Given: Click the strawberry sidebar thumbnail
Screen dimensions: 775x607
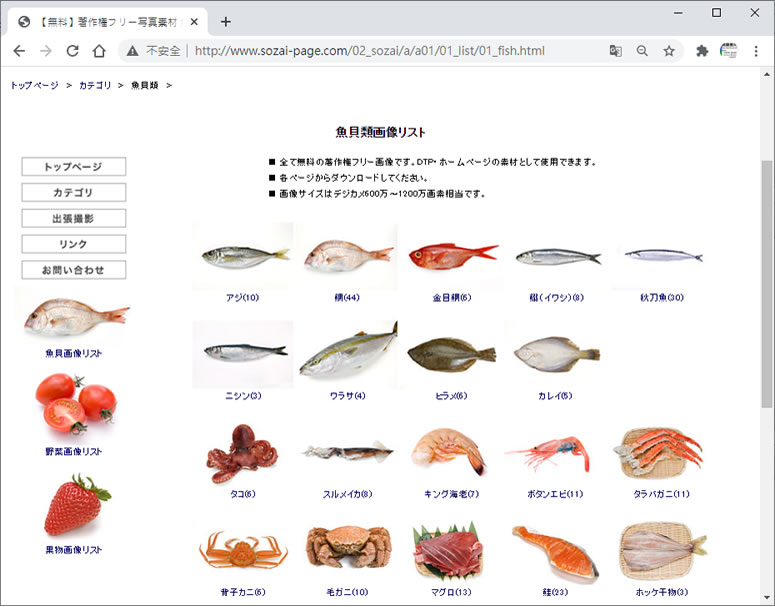Looking at the screenshot, I should [x=76, y=504].
